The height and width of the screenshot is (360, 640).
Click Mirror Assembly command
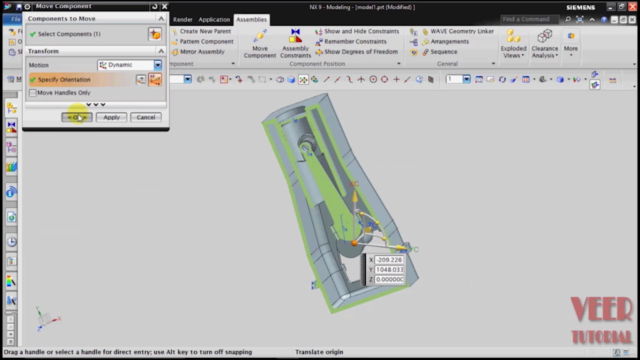(x=198, y=52)
